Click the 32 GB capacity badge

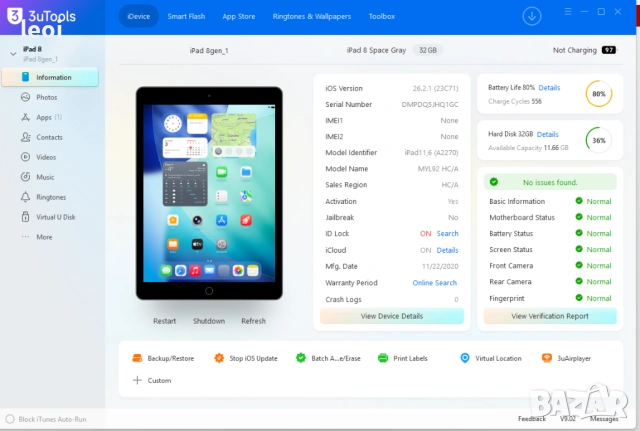tap(428, 50)
